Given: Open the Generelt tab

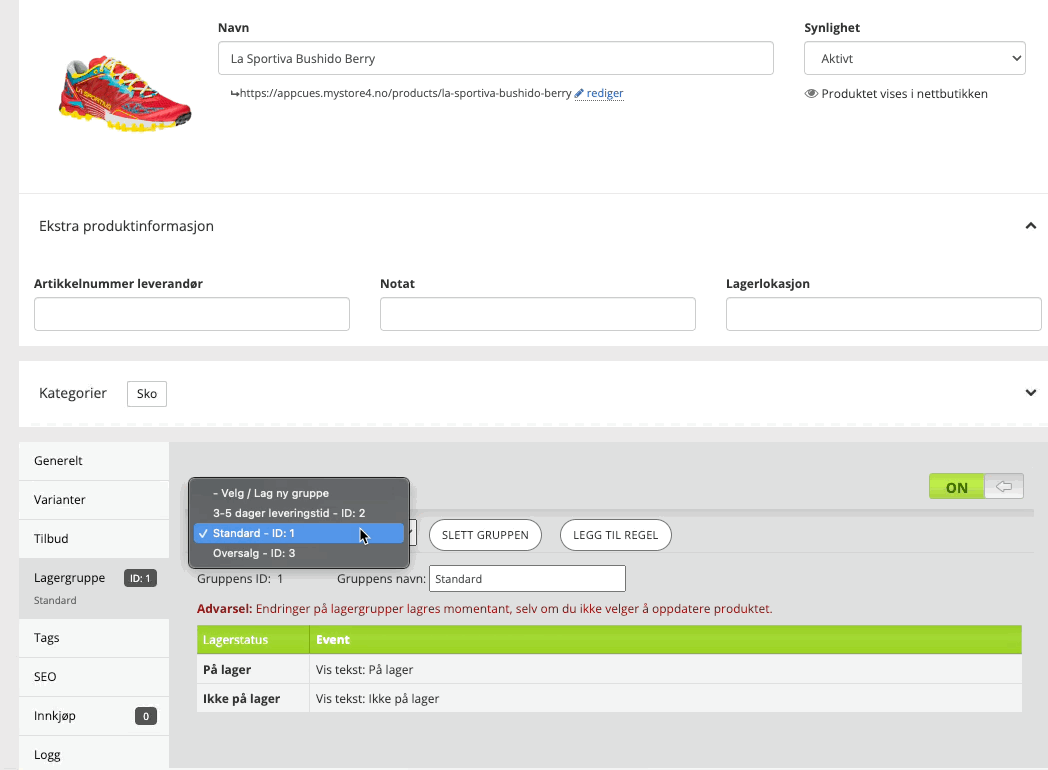Looking at the screenshot, I should [94, 461].
